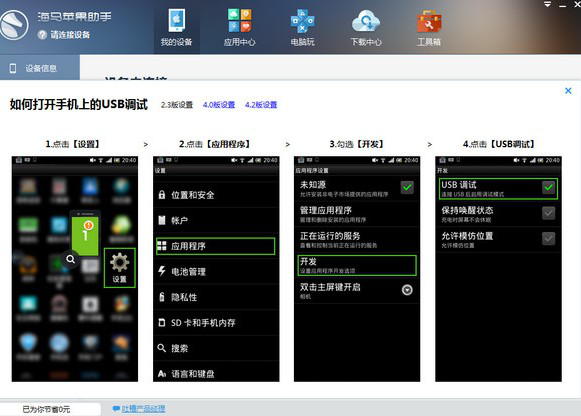Viewport: 581px width, 416px height.
Task: Click the question mark help icon
Action: tap(42, 35)
